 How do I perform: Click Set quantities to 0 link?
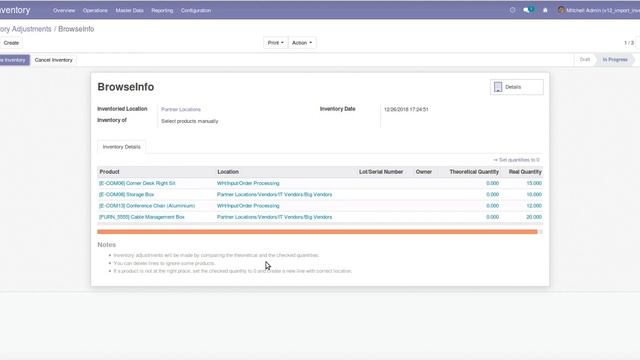(x=516, y=160)
